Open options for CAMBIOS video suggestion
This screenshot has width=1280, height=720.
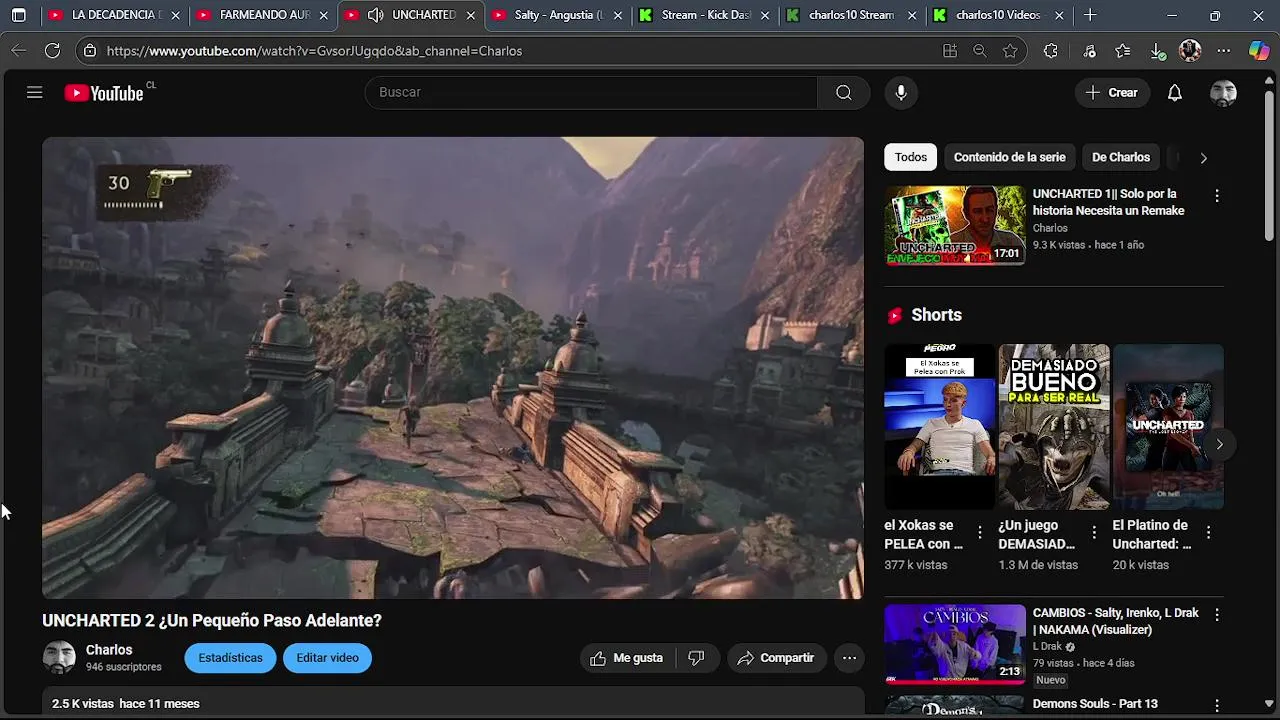[x=1217, y=615]
